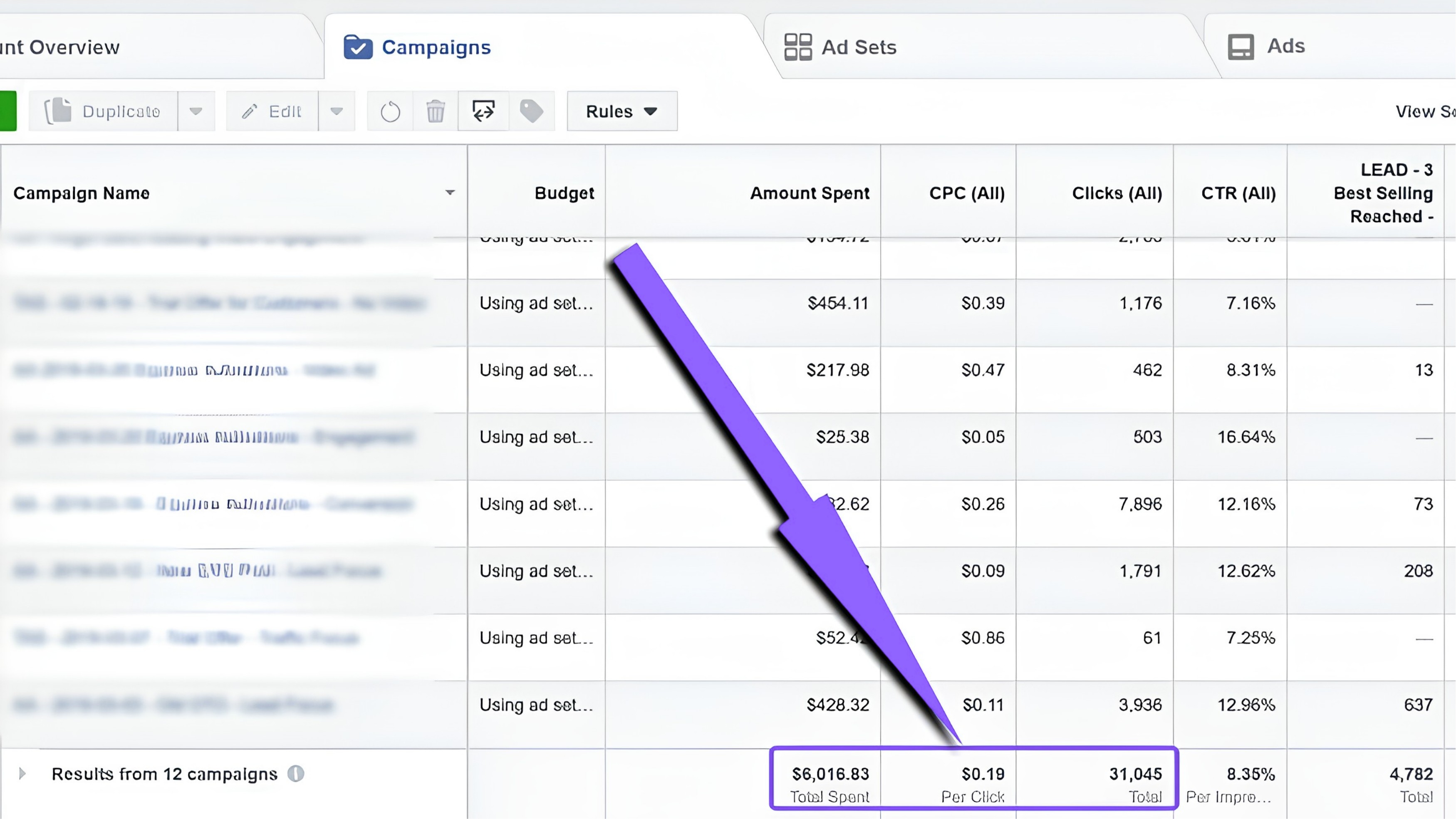The image size is (1456, 819).
Task: Click the trash delete icon
Action: (435, 111)
